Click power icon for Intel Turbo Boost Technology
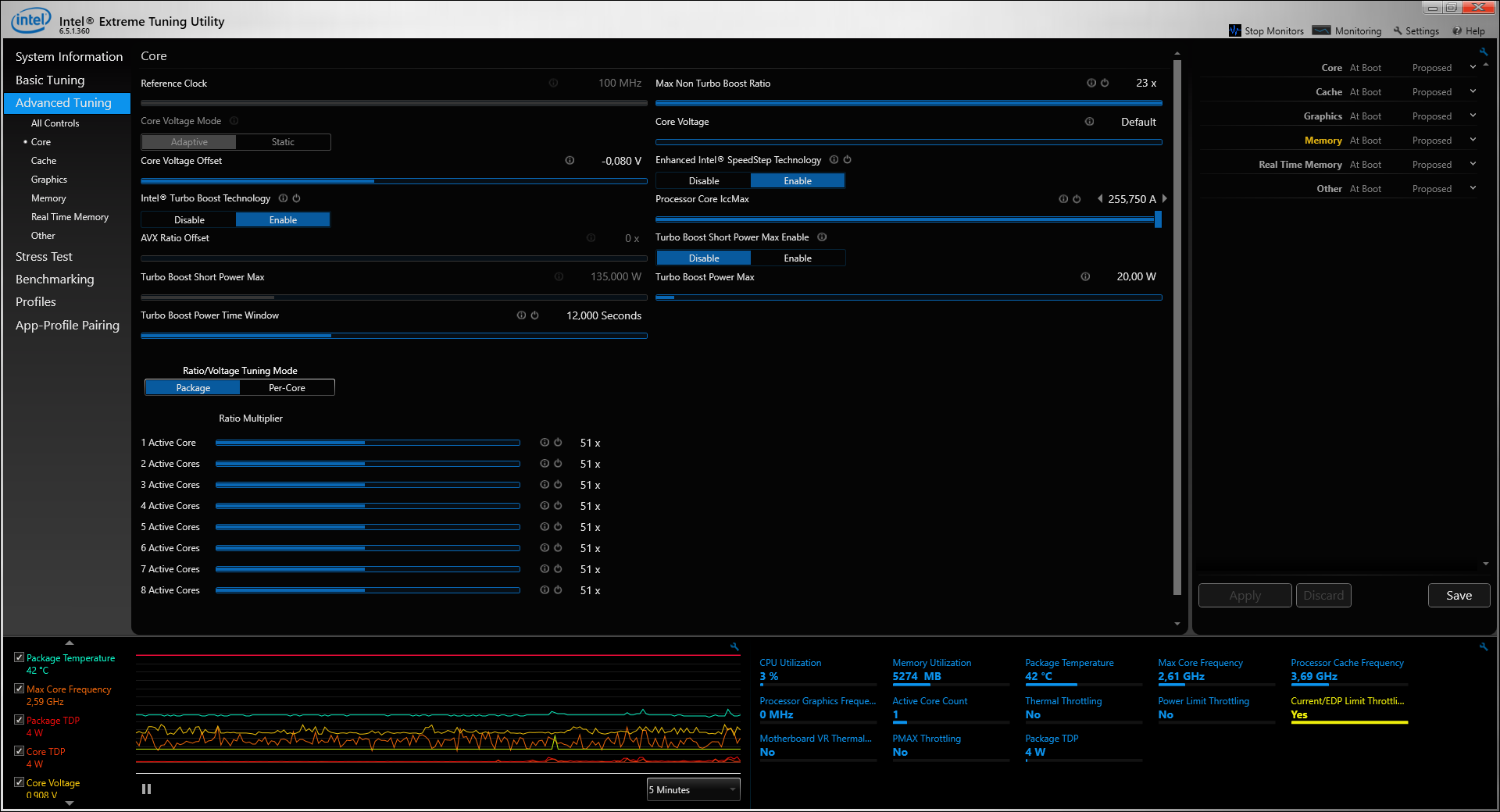The width and height of the screenshot is (1500, 812). [x=296, y=198]
